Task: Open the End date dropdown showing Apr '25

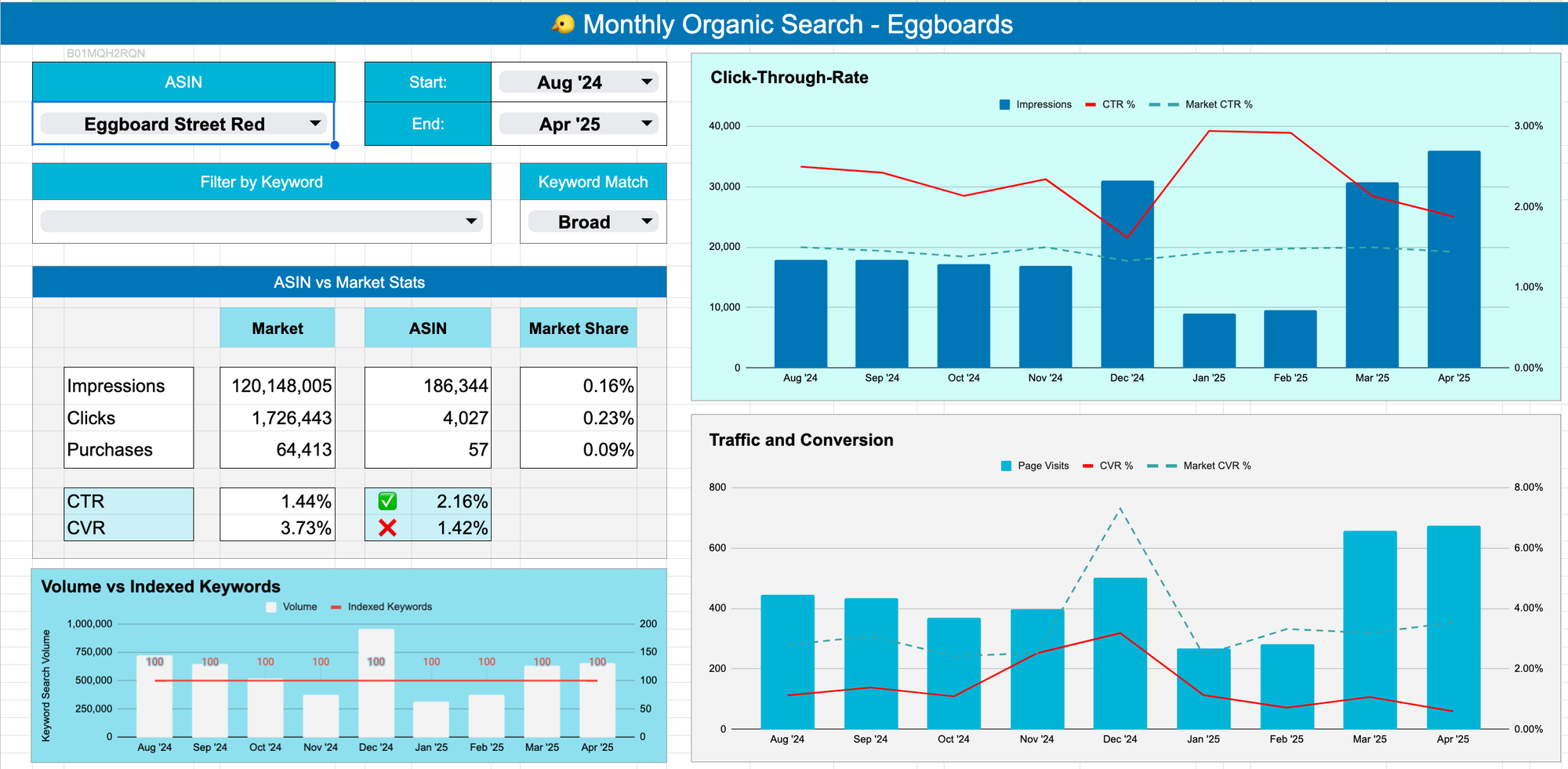Action: [x=579, y=124]
